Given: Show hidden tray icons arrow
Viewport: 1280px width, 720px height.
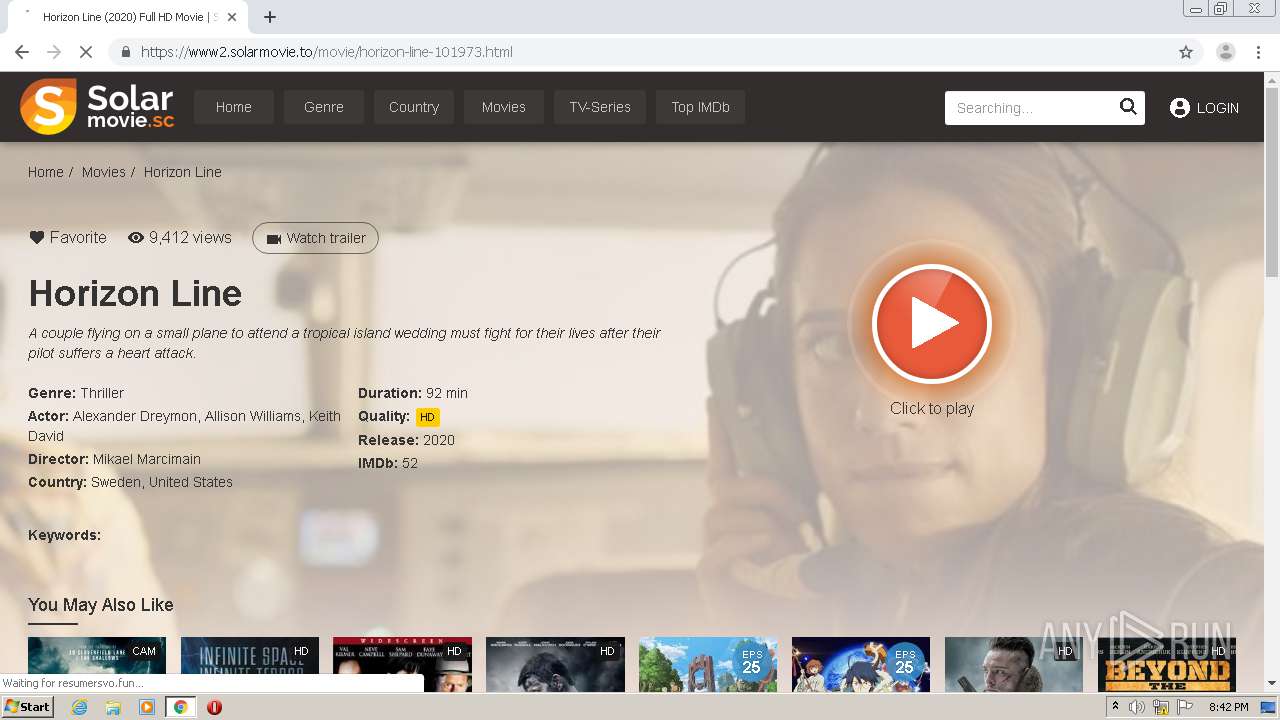Looking at the screenshot, I should tap(1115, 707).
